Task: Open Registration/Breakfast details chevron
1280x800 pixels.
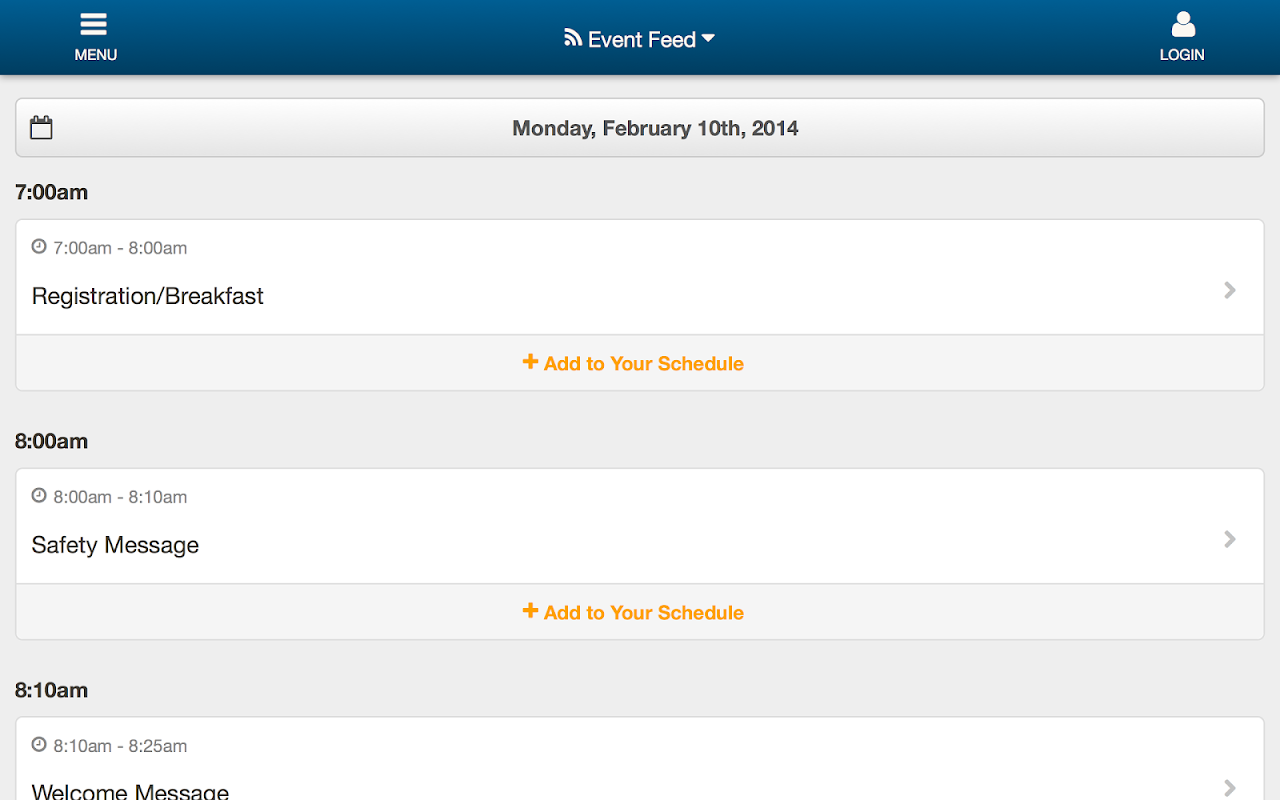Action: 1230,290
